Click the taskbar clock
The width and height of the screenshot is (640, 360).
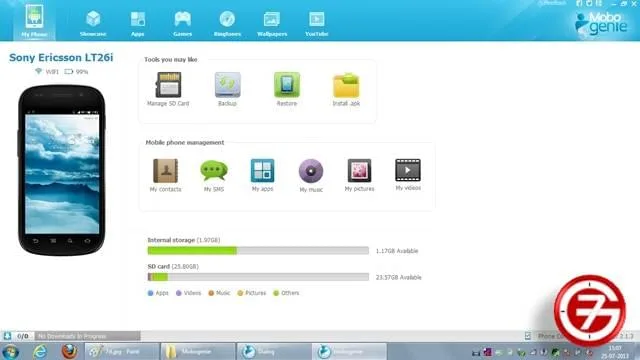point(616,352)
